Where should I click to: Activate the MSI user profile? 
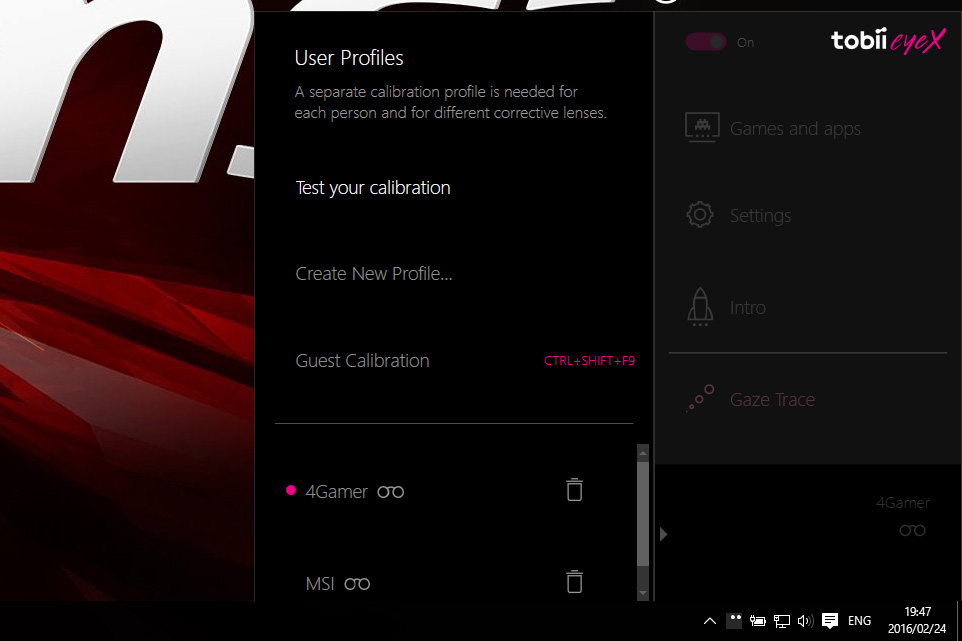click(320, 583)
